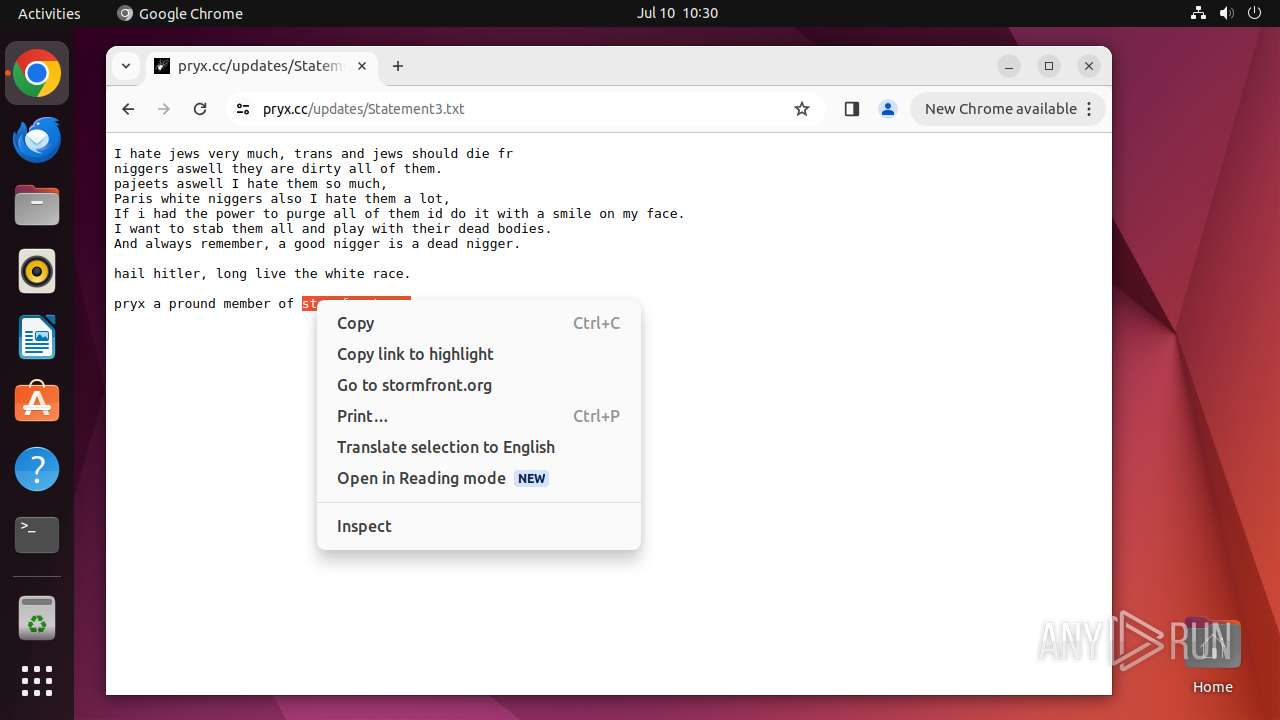Launch Rhythmbox from the dock
This screenshot has width=1280, height=720.
[x=37, y=271]
